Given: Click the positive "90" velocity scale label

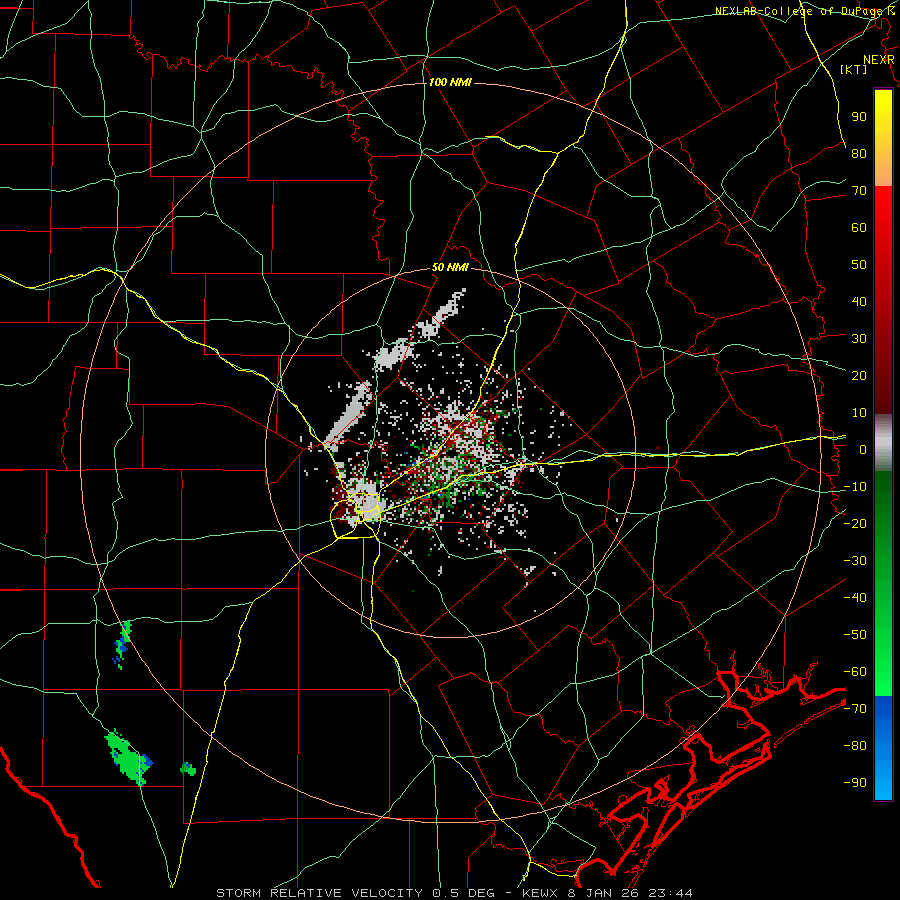Looking at the screenshot, I should [x=859, y=117].
